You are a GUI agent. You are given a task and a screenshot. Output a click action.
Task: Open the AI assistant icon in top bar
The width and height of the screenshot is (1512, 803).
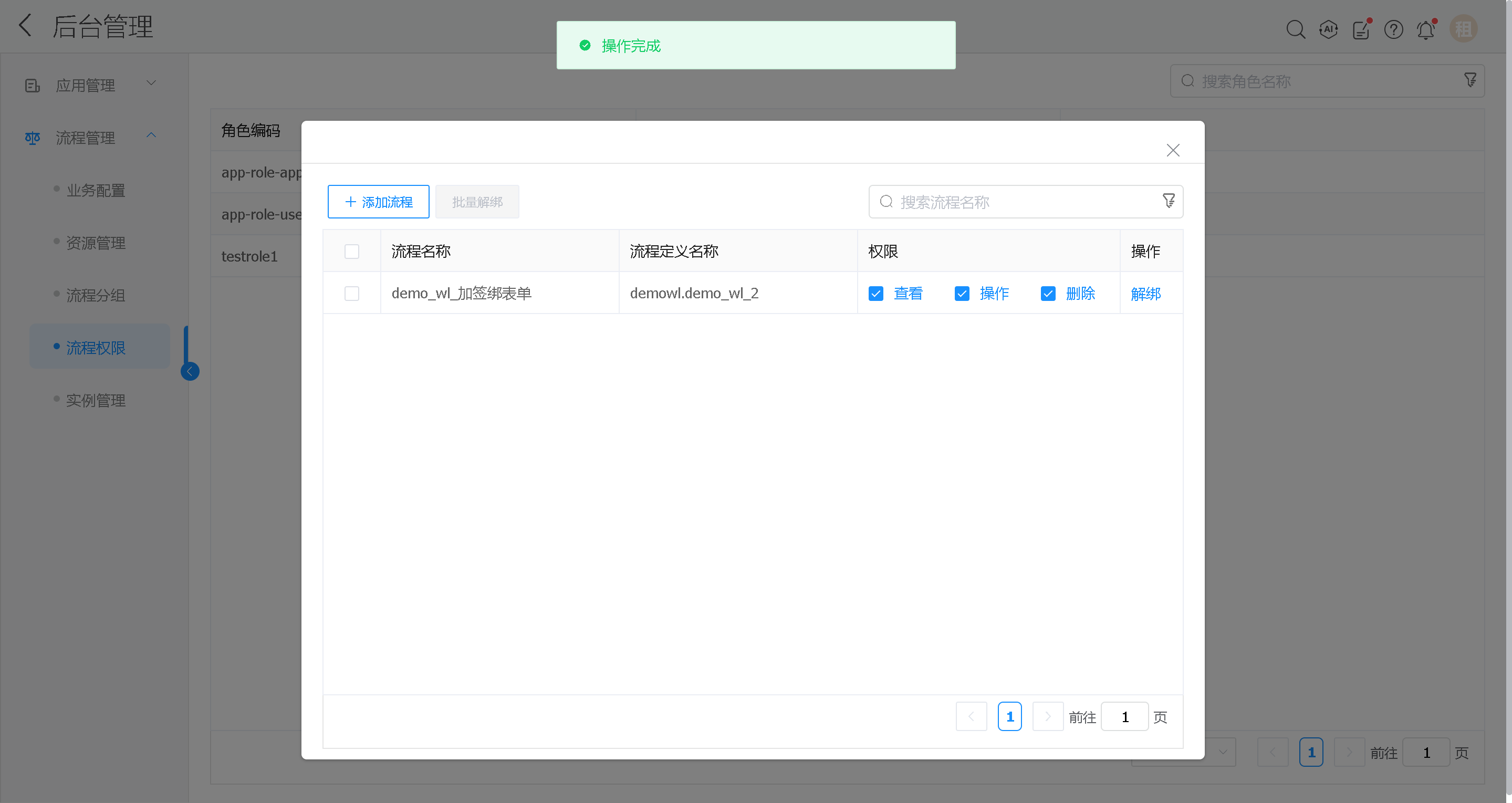tap(1328, 29)
